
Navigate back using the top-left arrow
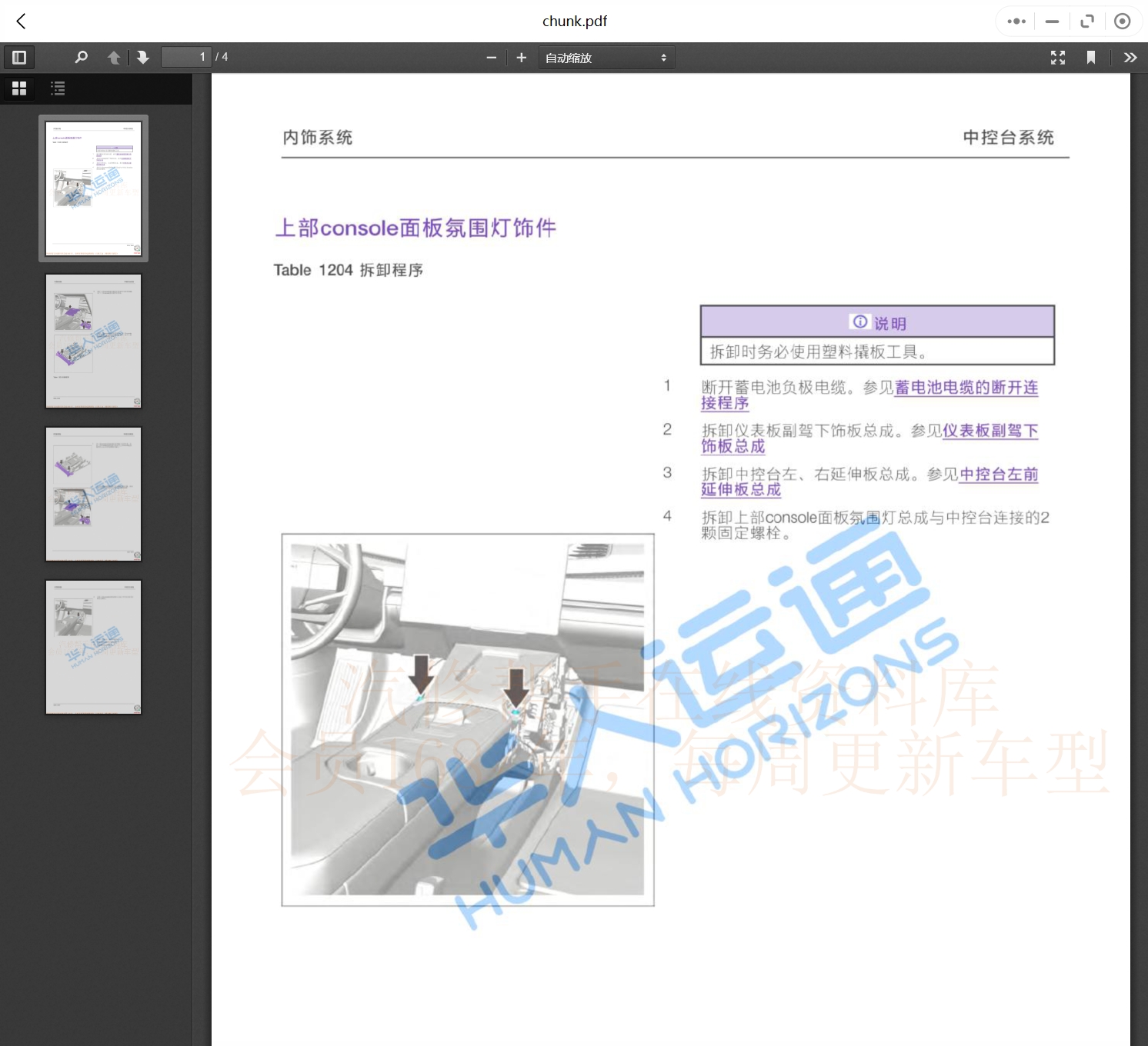pos(20,21)
